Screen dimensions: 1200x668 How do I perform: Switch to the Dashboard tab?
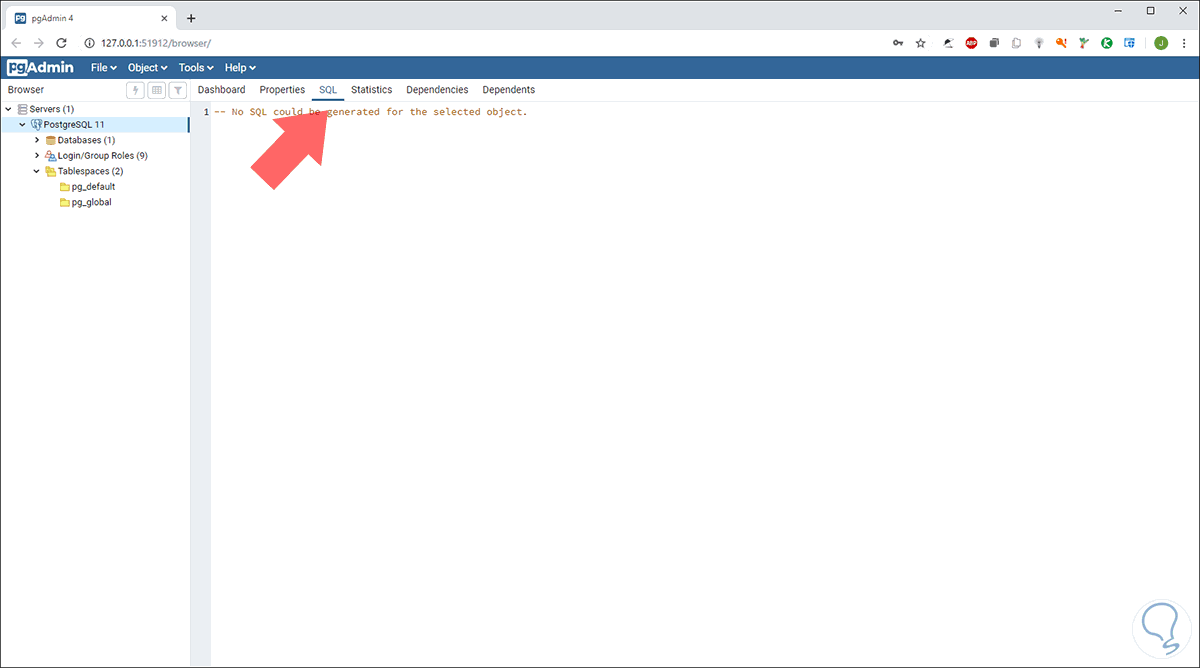(221, 90)
